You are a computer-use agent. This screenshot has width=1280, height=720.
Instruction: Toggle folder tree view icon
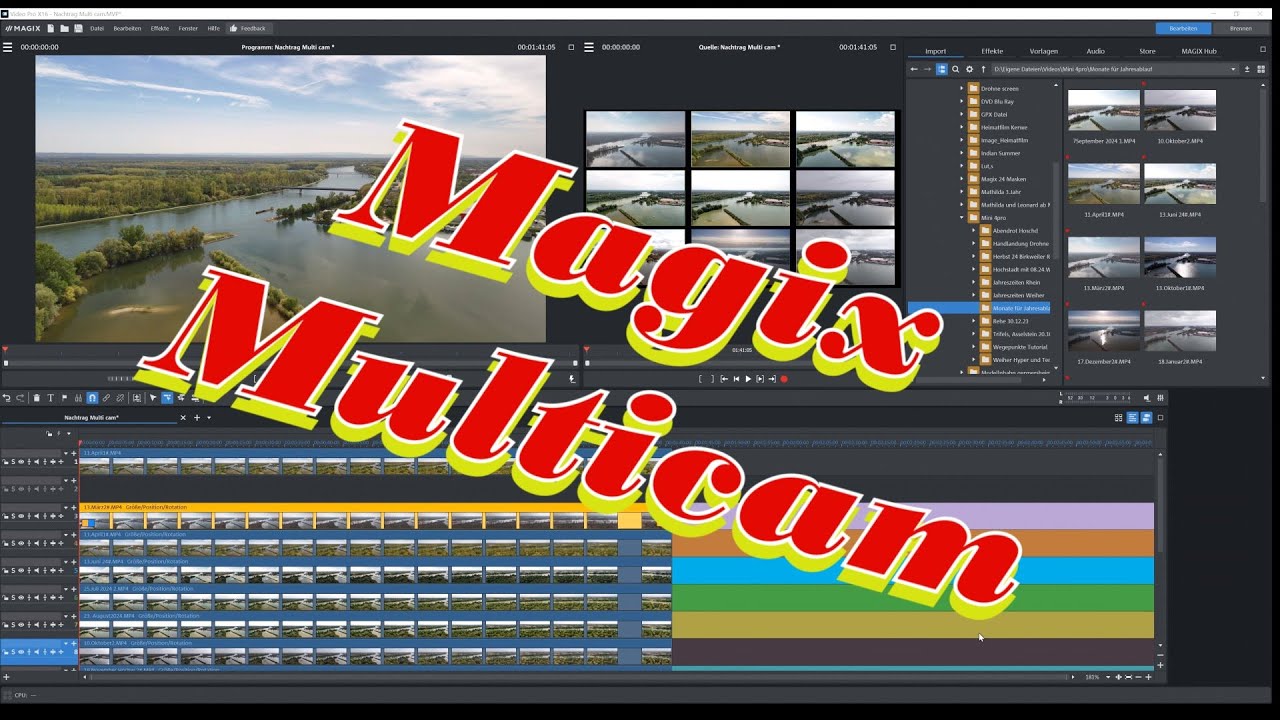(941, 69)
